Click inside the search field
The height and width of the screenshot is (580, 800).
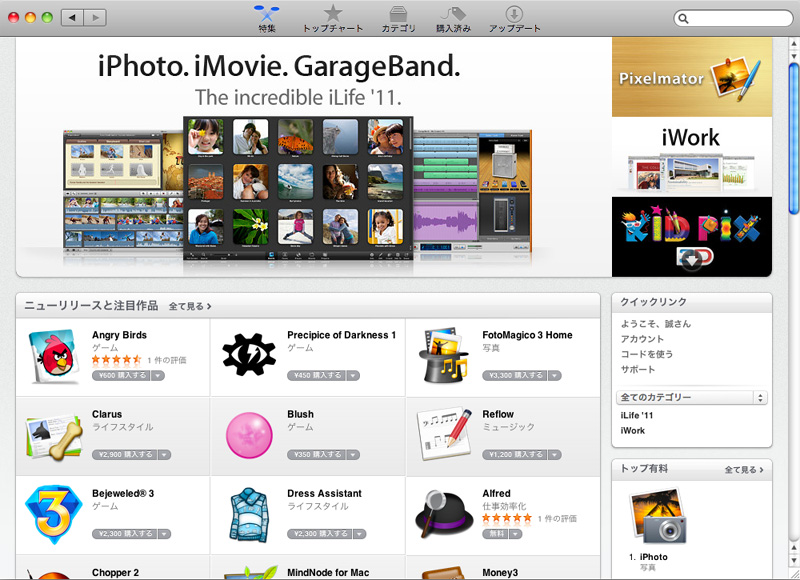[737, 17]
